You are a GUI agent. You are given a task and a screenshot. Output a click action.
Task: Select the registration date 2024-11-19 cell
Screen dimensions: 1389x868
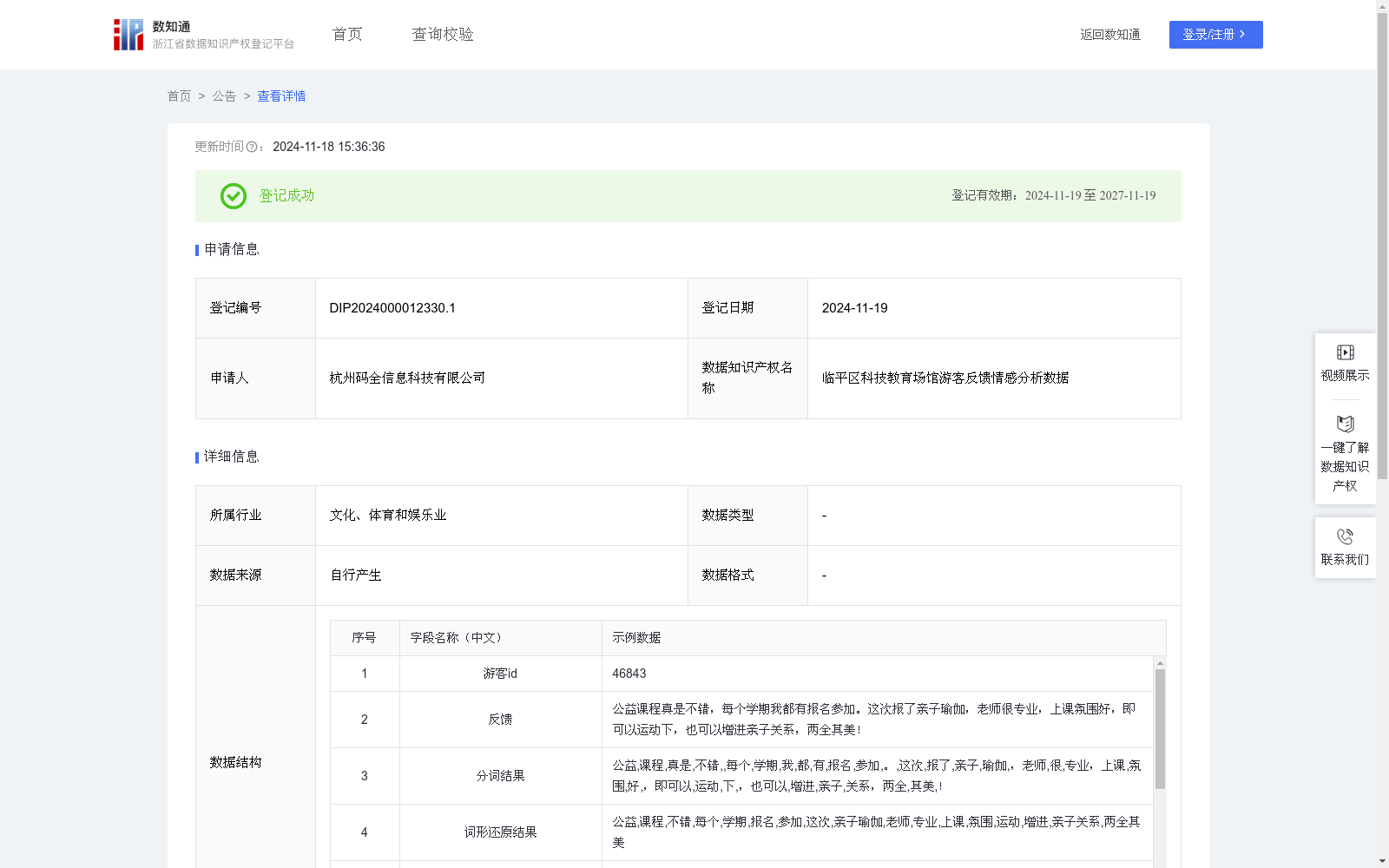click(x=994, y=308)
